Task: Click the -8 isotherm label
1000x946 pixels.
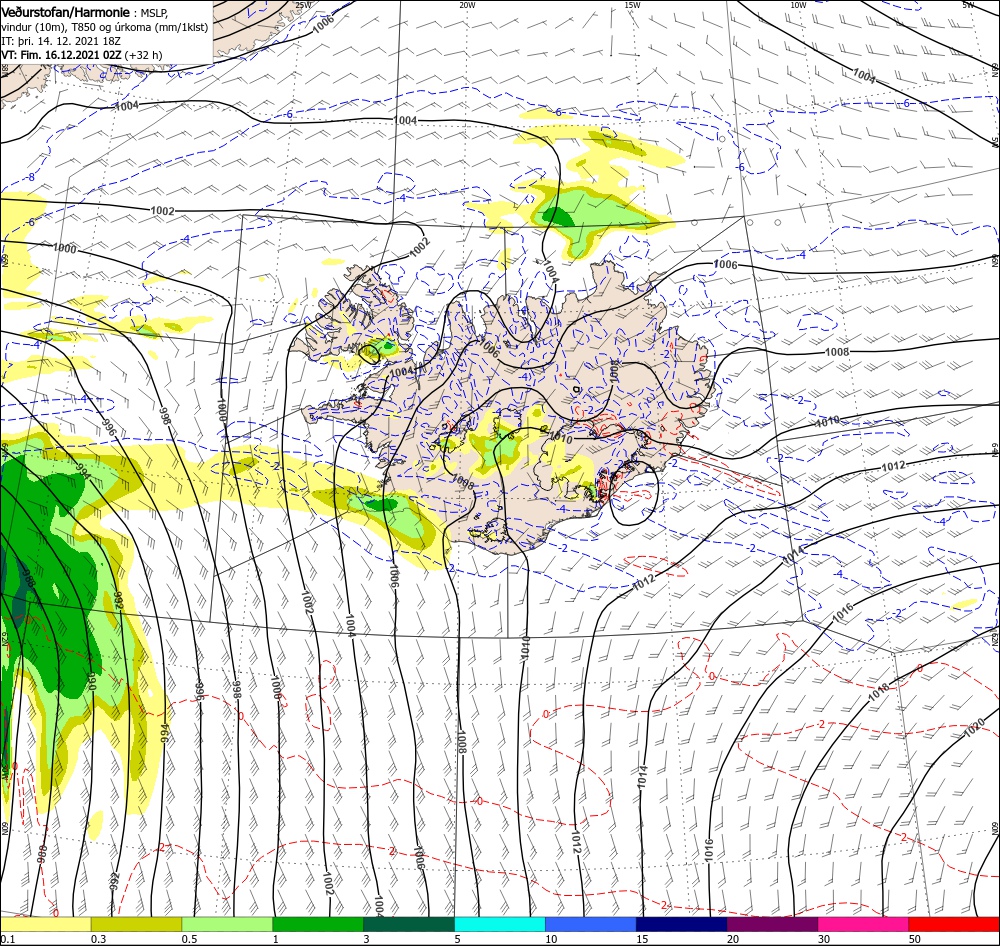Action: coord(31,177)
